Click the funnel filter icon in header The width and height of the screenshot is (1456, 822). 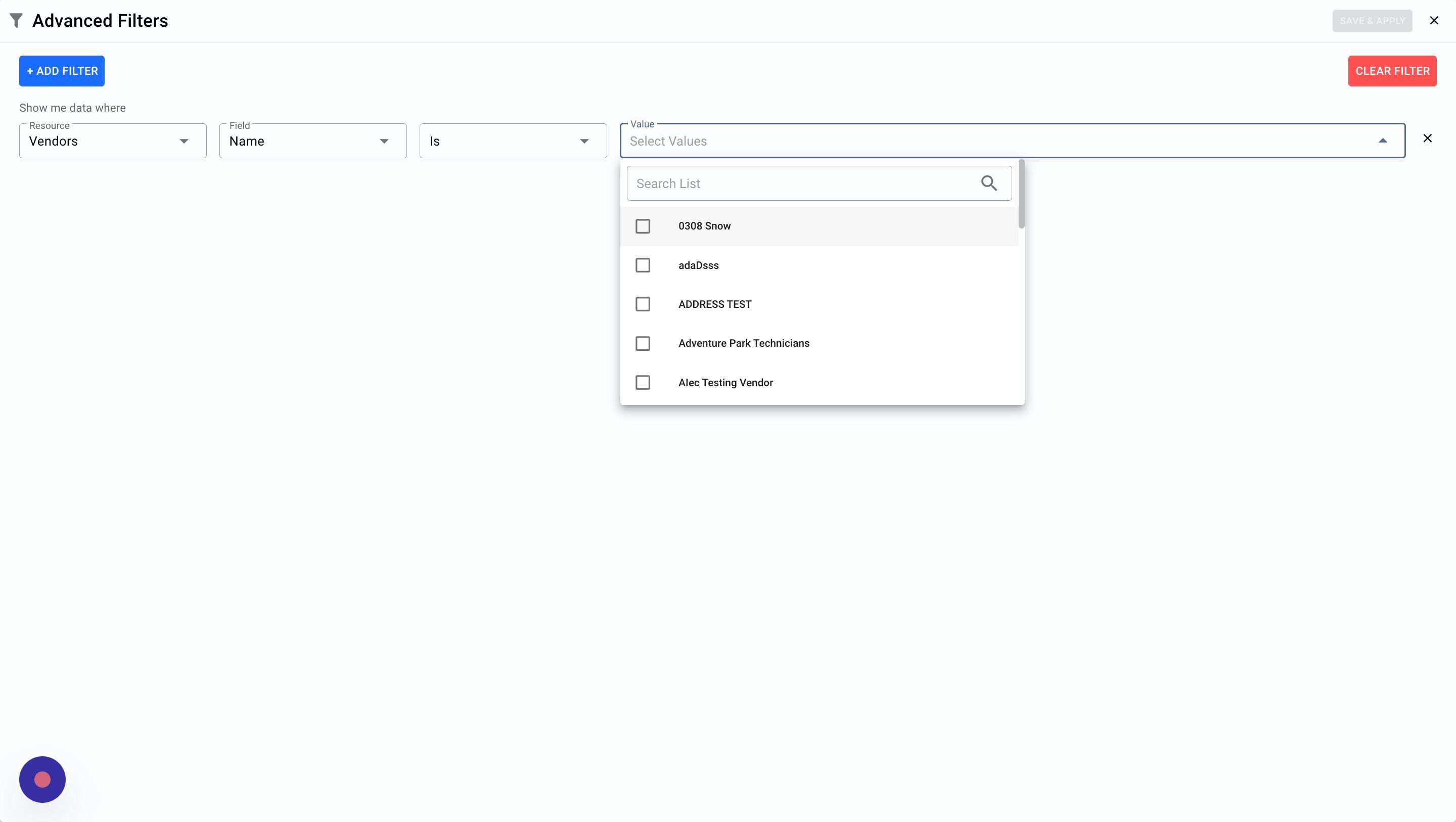click(x=16, y=21)
